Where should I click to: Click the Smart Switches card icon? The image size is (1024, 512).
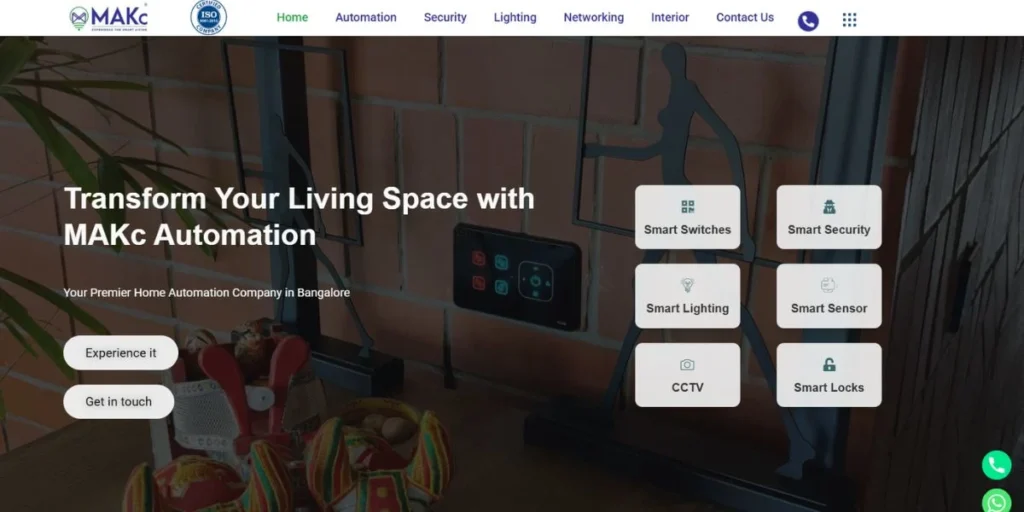tap(688, 207)
